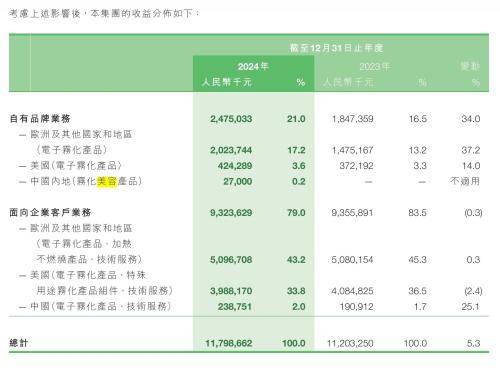Image resolution: width=500 pixels, height=368 pixels.
Task: Click percentage 21.0
Action: click(x=296, y=119)
